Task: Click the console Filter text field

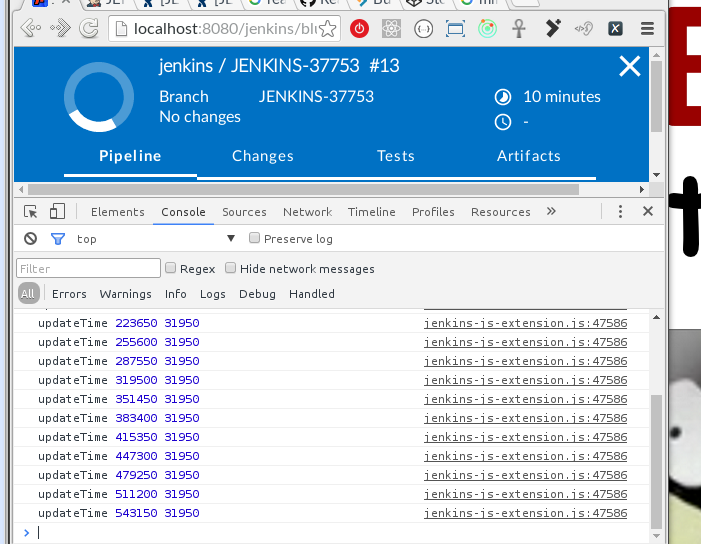Action: point(88,268)
